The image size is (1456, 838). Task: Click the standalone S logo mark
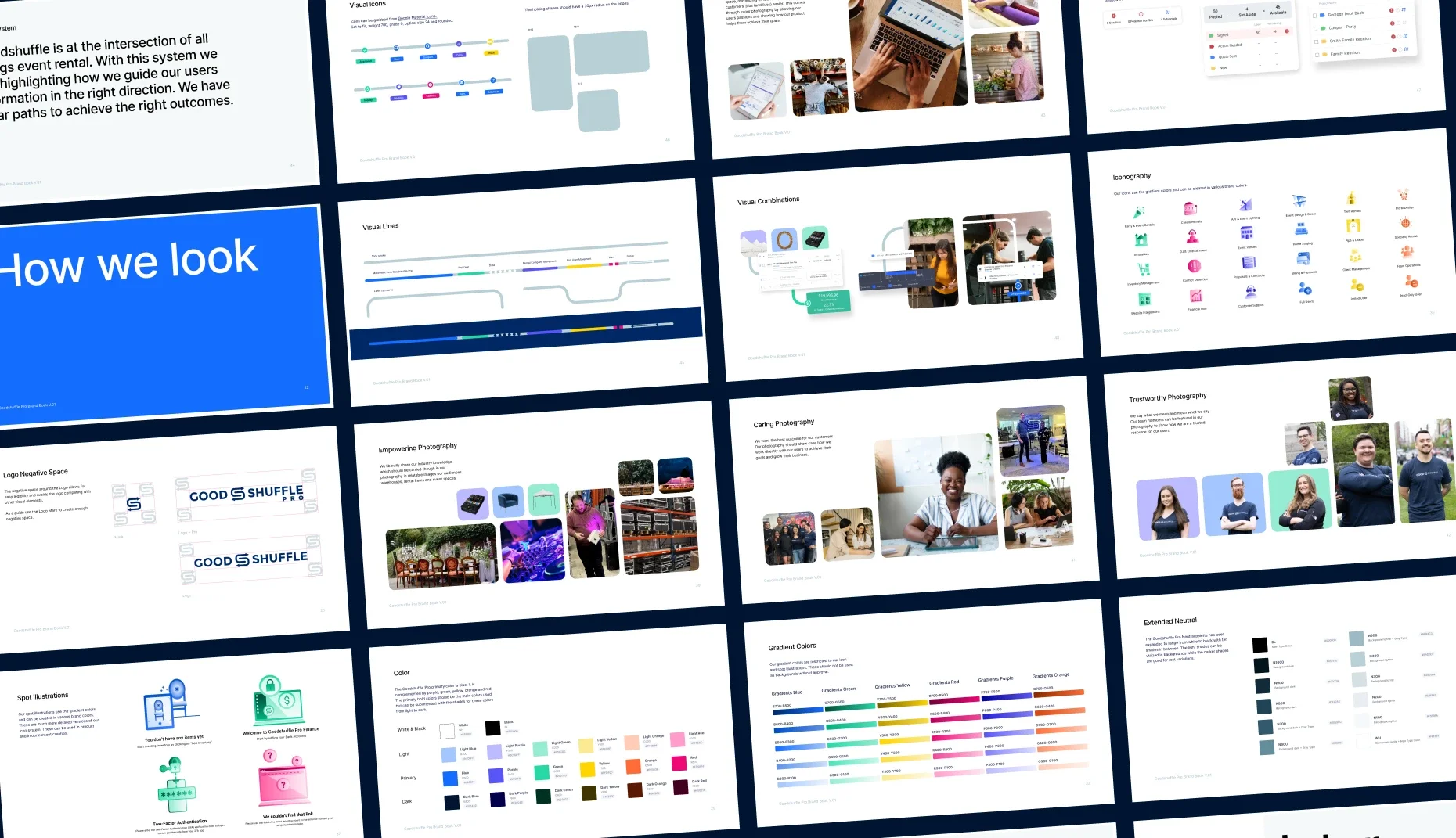pyautogui.click(x=134, y=504)
